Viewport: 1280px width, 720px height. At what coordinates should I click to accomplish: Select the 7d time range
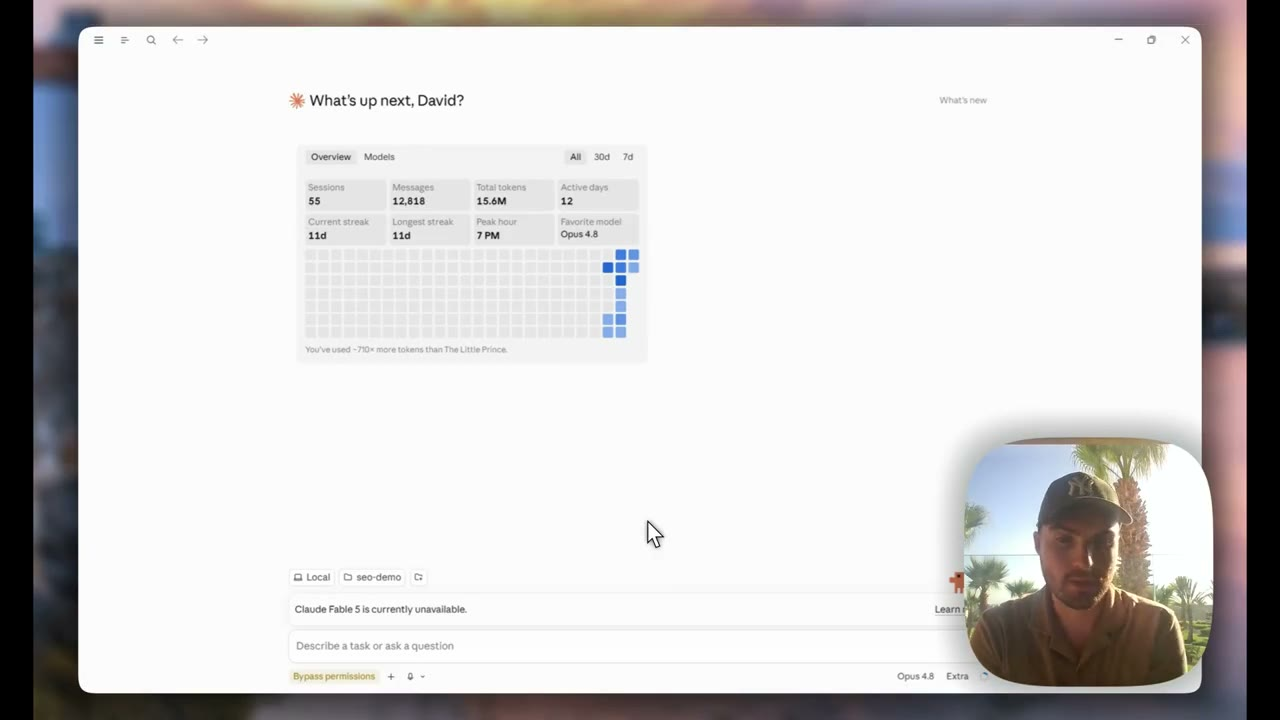coord(628,157)
